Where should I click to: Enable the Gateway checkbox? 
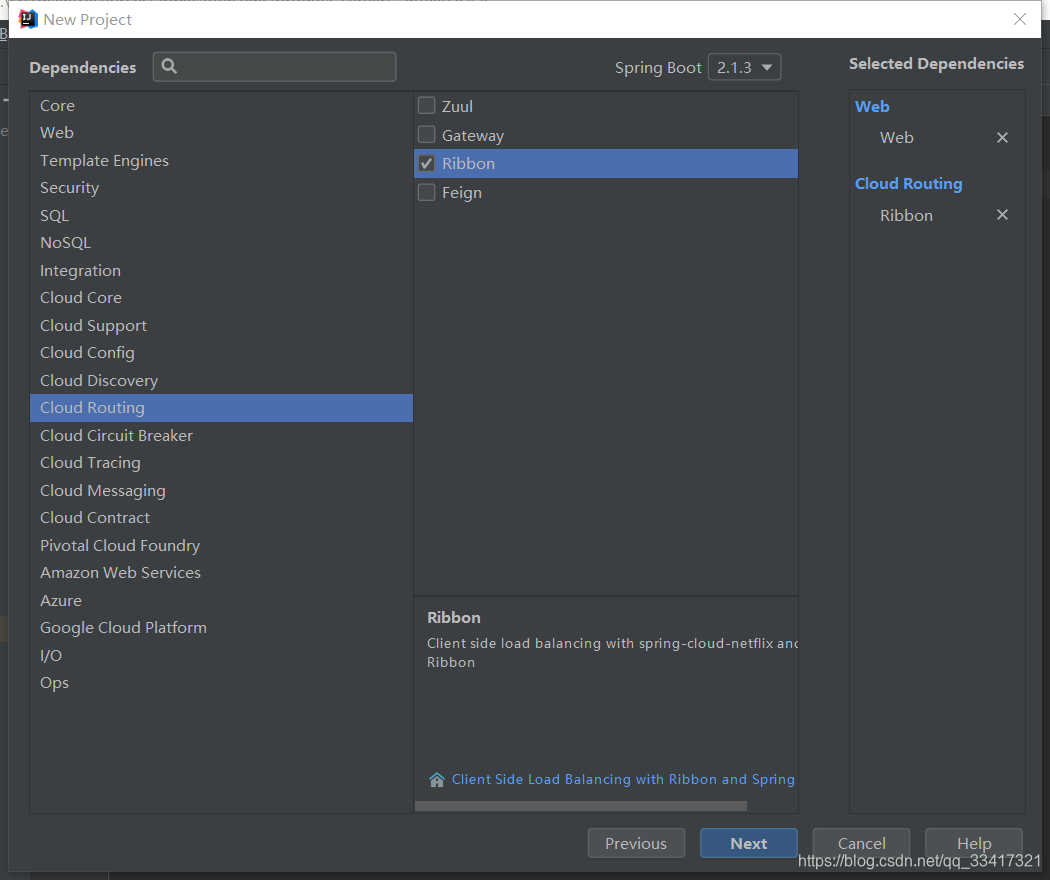pos(427,135)
